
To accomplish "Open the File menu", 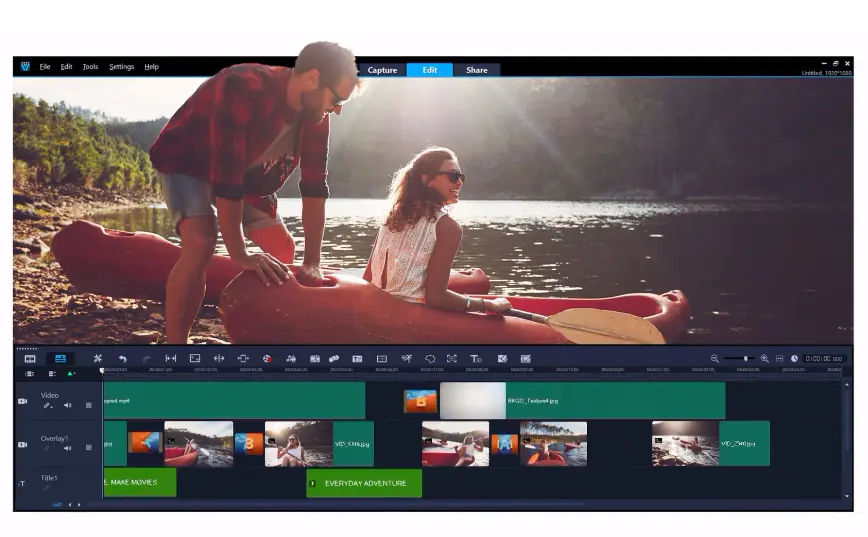I will [x=45, y=67].
